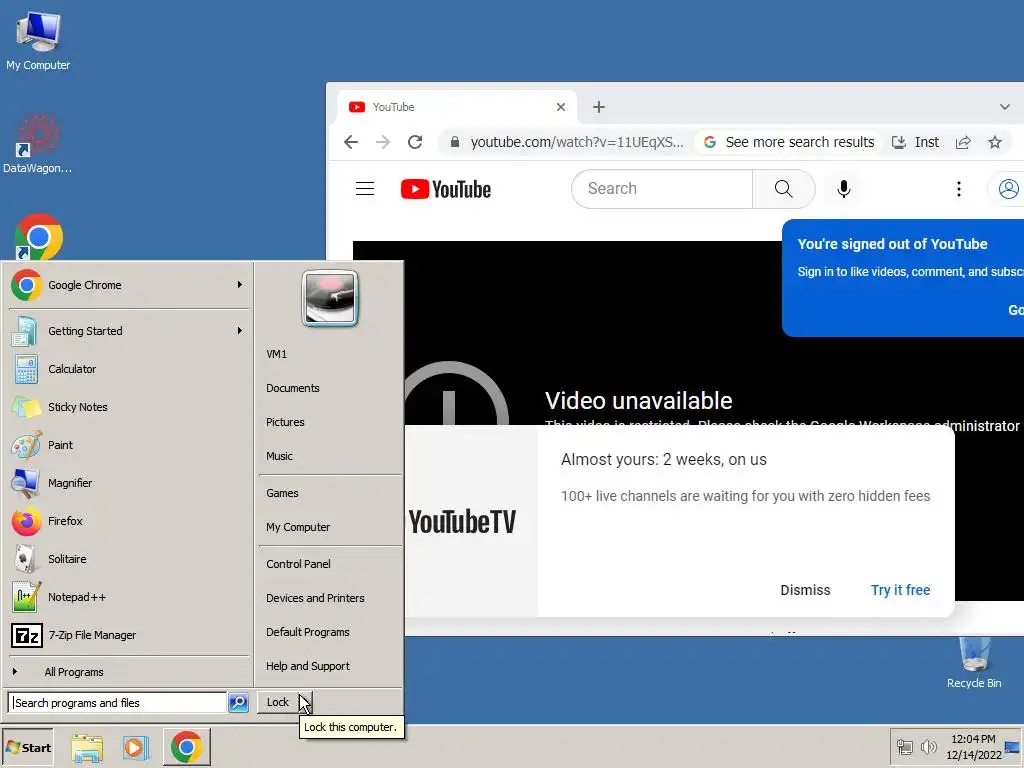Open the DataWagon desktop shortcut

click(38, 144)
